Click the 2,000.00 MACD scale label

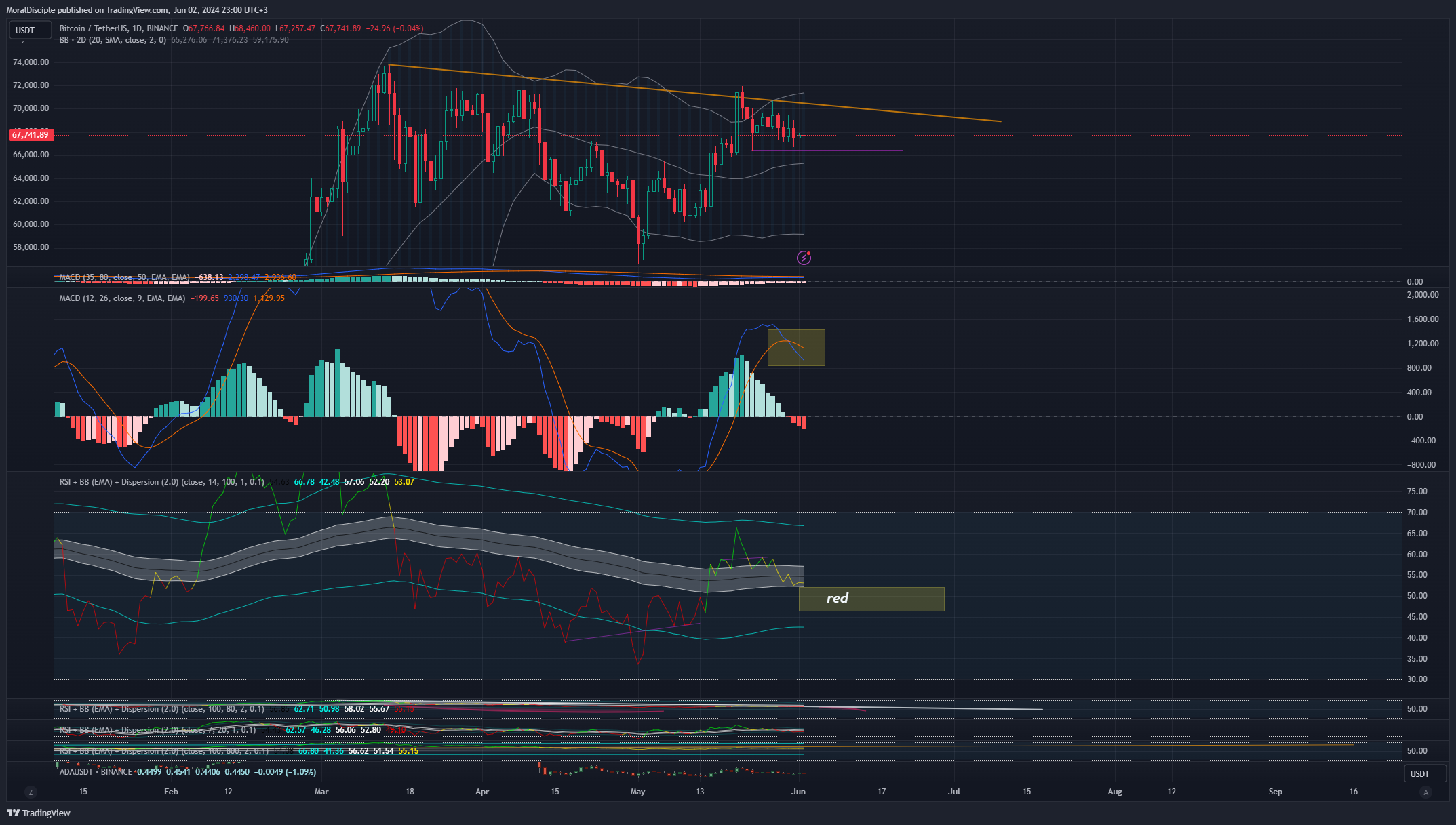pos(1423,295)
